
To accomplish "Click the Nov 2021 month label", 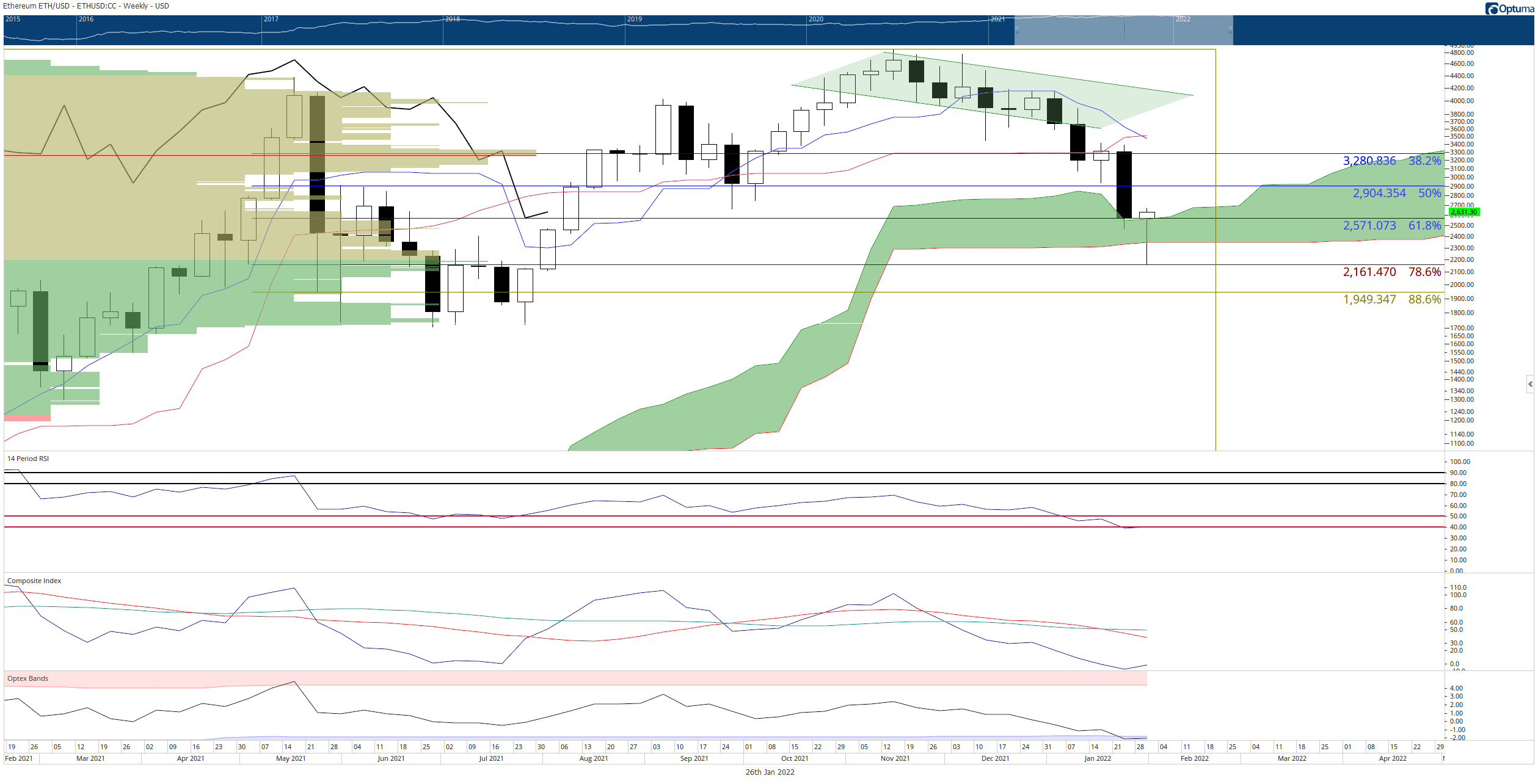I will tap(895, 758).
